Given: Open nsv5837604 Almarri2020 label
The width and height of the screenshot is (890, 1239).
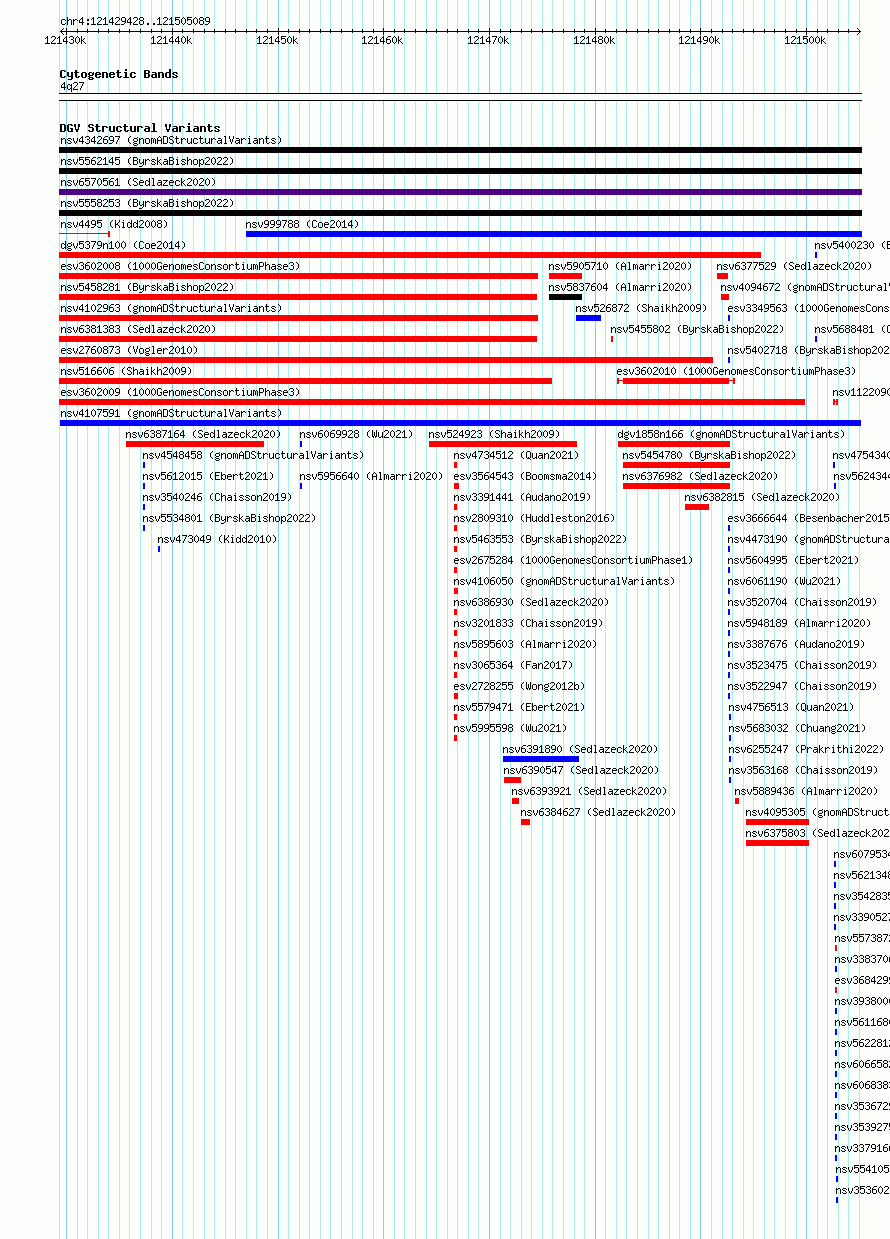Looking at the screenshot, I should (x=620, y=287).
